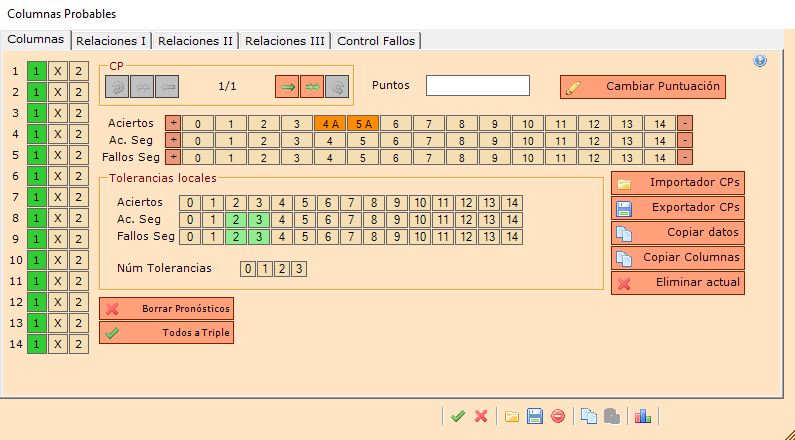Toggle 13 in local Fallos Seg tolerances

pyautogui.click(x=489, y=237)
